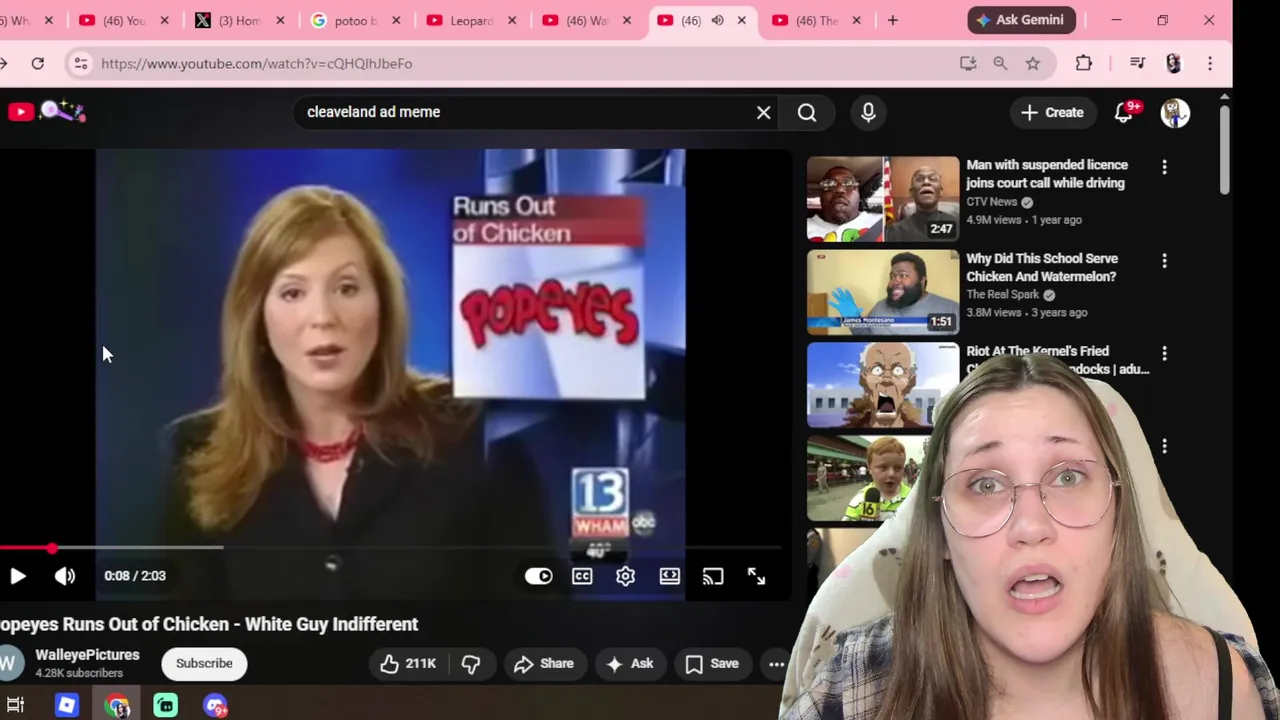Open Roblox from taskbar
1280x720 pixels.
(66, 706)
